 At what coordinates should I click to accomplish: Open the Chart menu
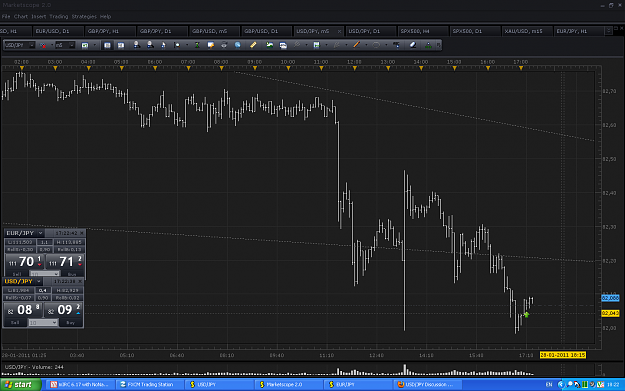21,17
